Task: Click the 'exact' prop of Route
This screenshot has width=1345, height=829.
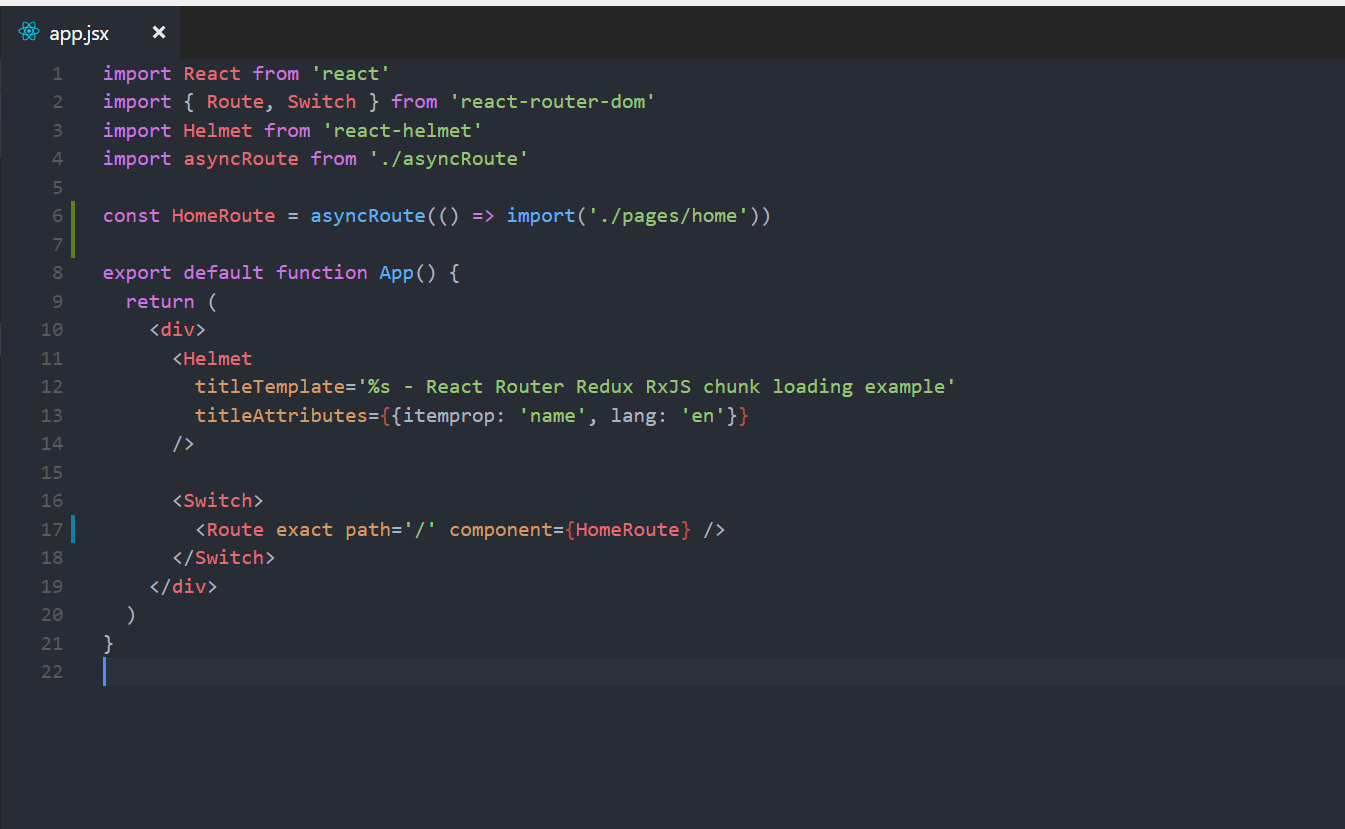Action: (x=304, y=530)
